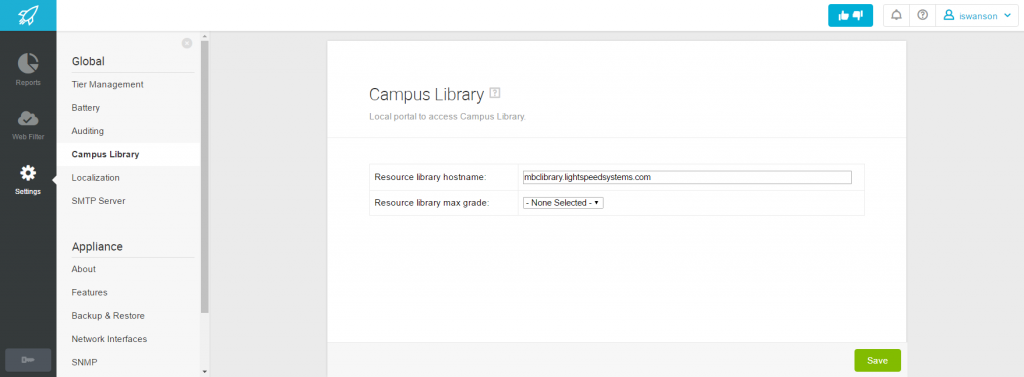Open Web Filter cloud icon

click(x=28, y=118)
